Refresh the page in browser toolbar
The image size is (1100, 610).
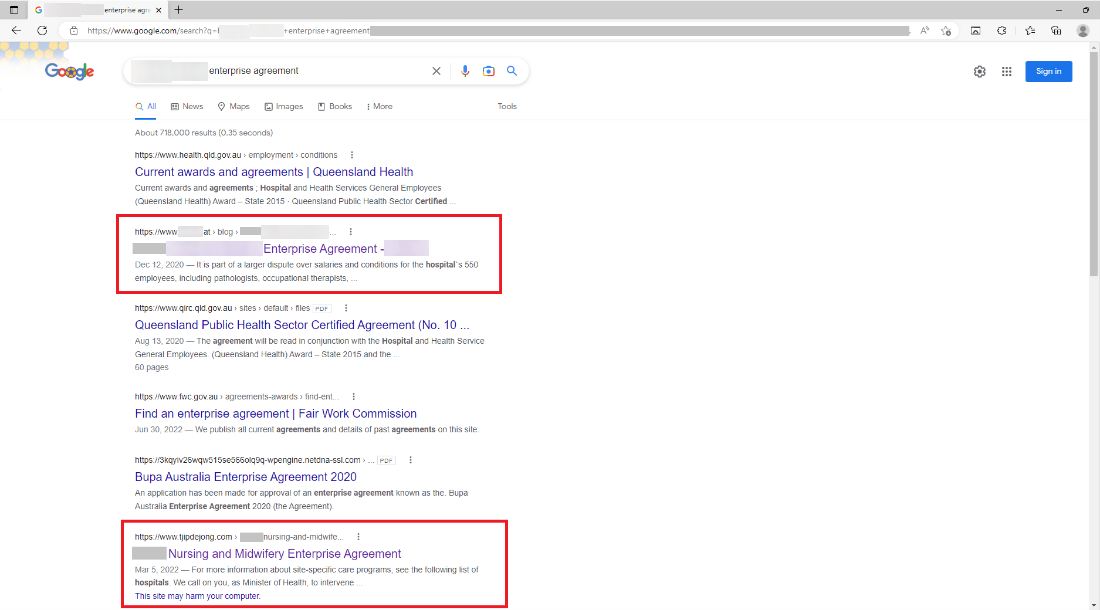(x=42, y=30)
